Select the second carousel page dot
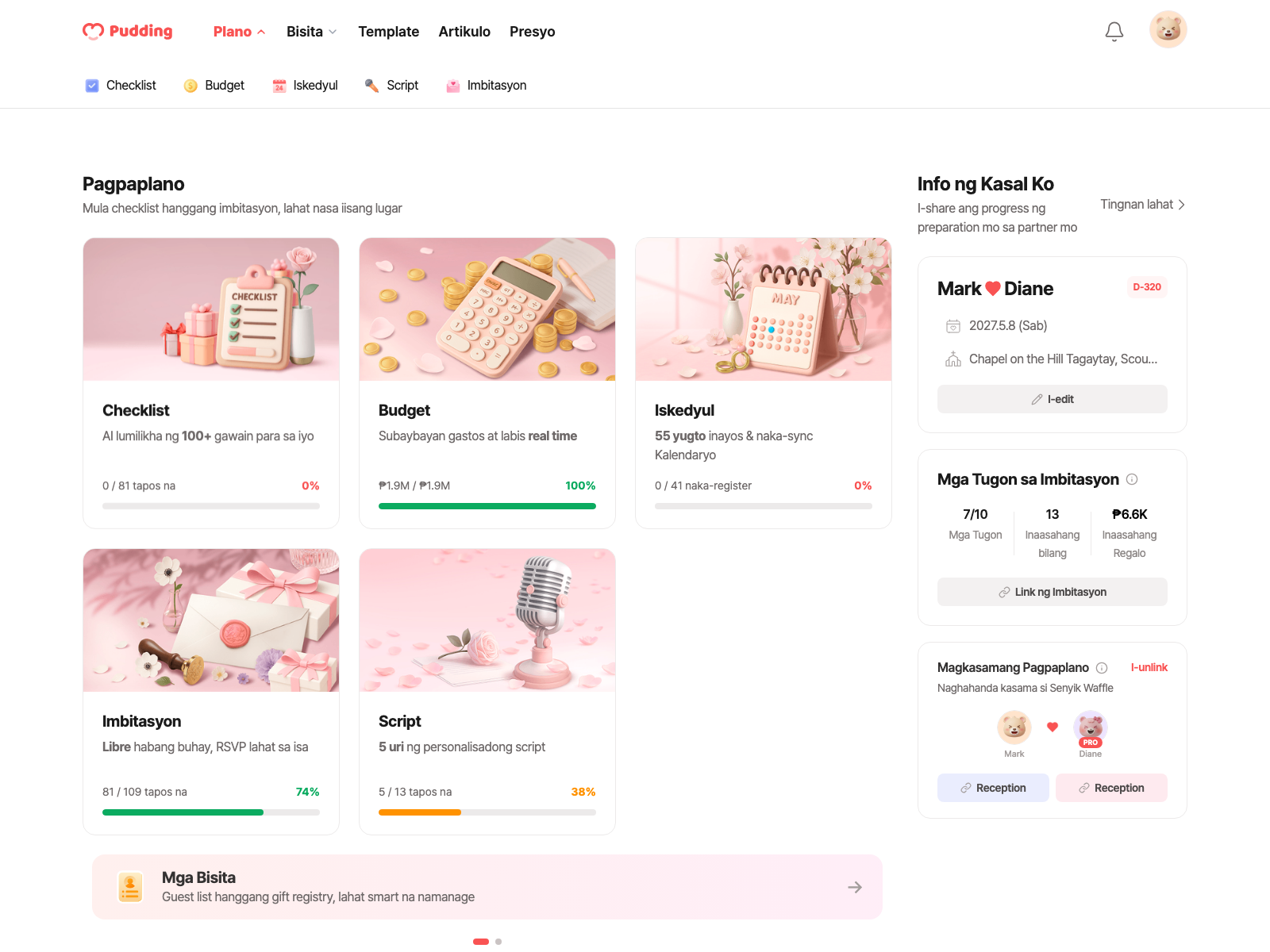Screen dimensions: 1270x952 point(498,942)
